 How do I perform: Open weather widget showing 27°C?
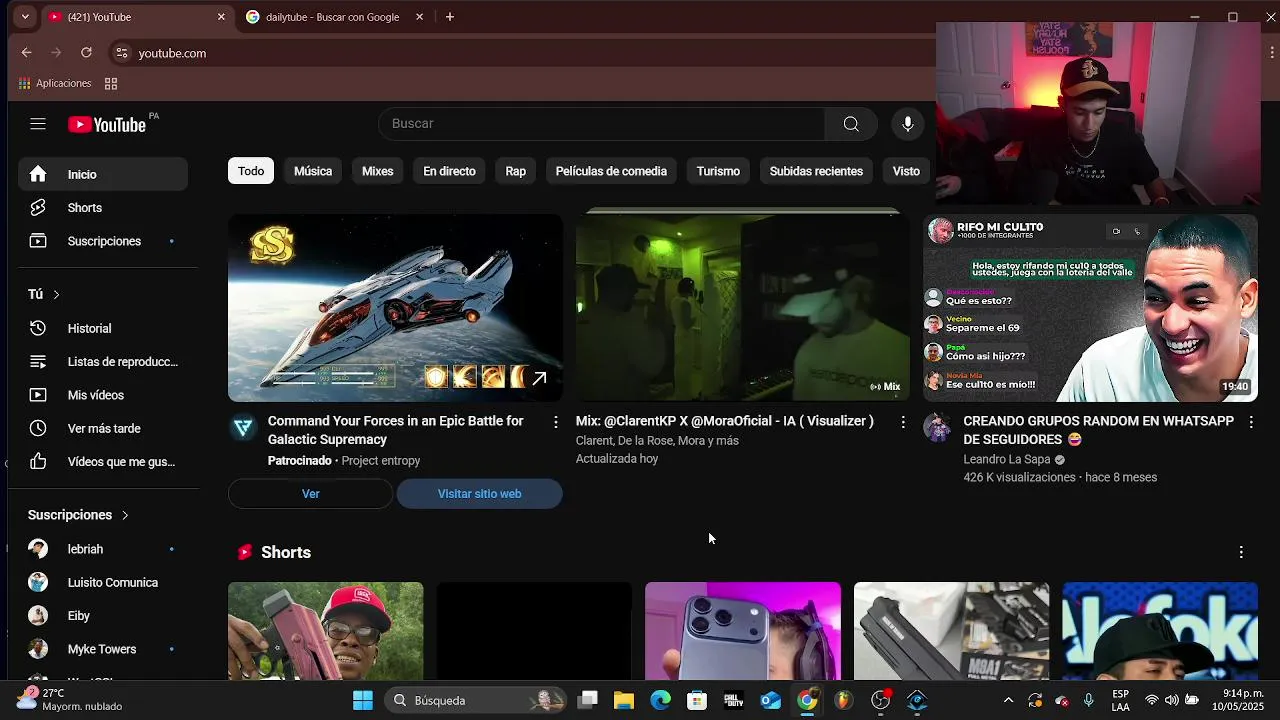click(70, 700)
